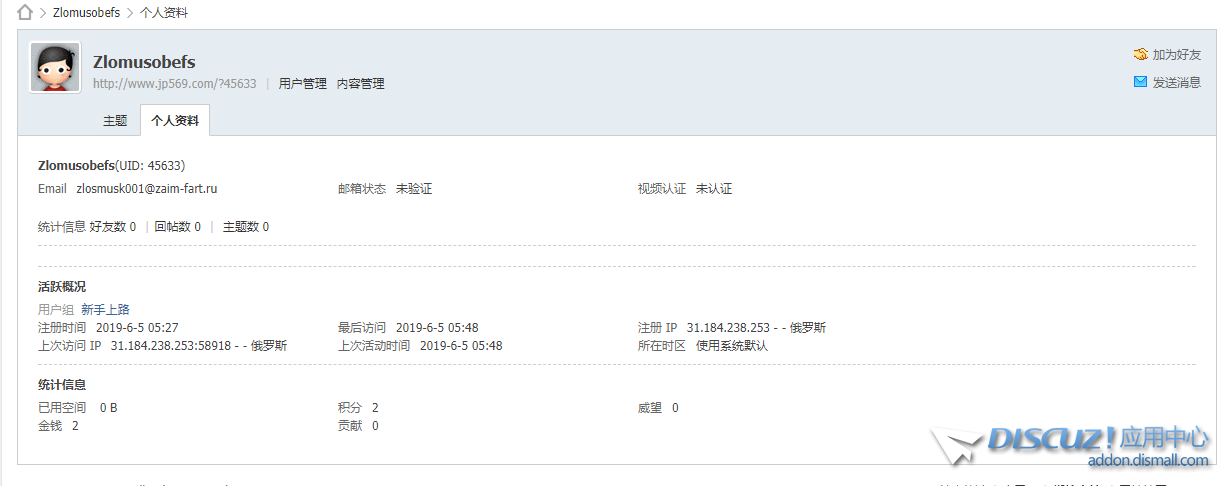The width and height of the screenshot is (1227, 486).
Task: Click the zlosmusk001@zaim-fart.ru email address
Action: pyautogui.click(x=147, y=189)
